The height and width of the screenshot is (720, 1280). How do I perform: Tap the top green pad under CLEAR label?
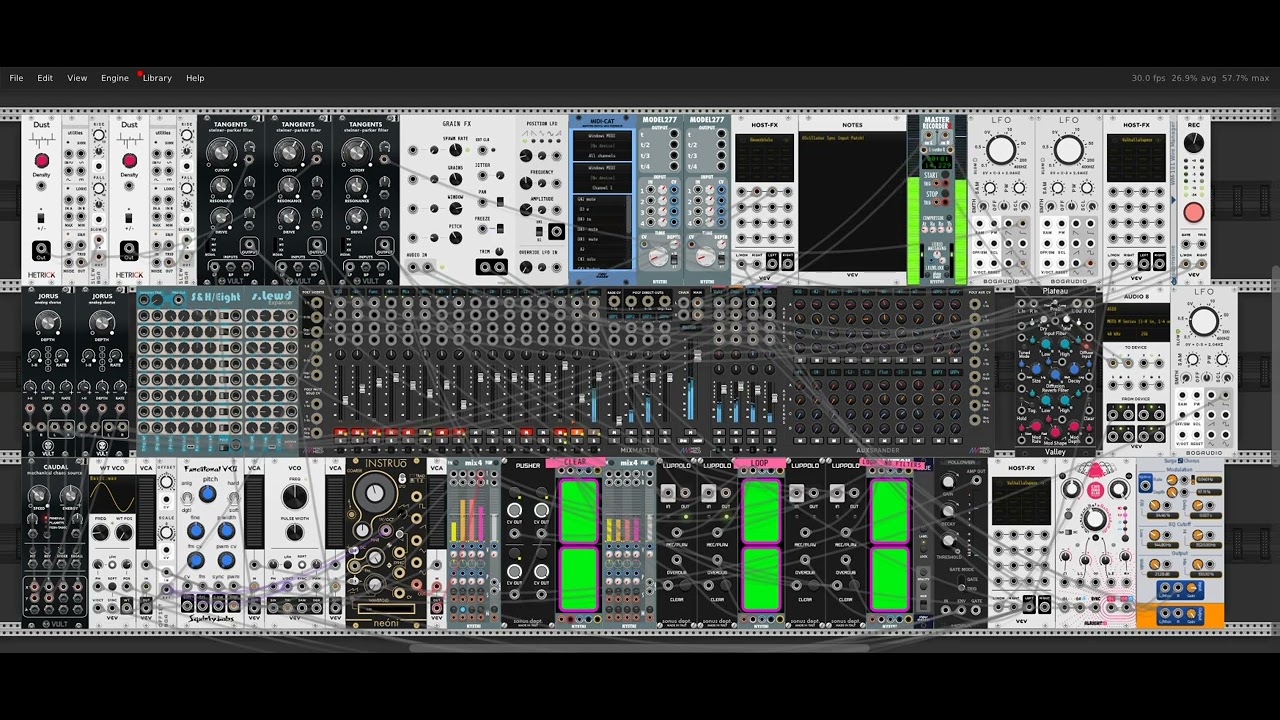coord(578,512)
